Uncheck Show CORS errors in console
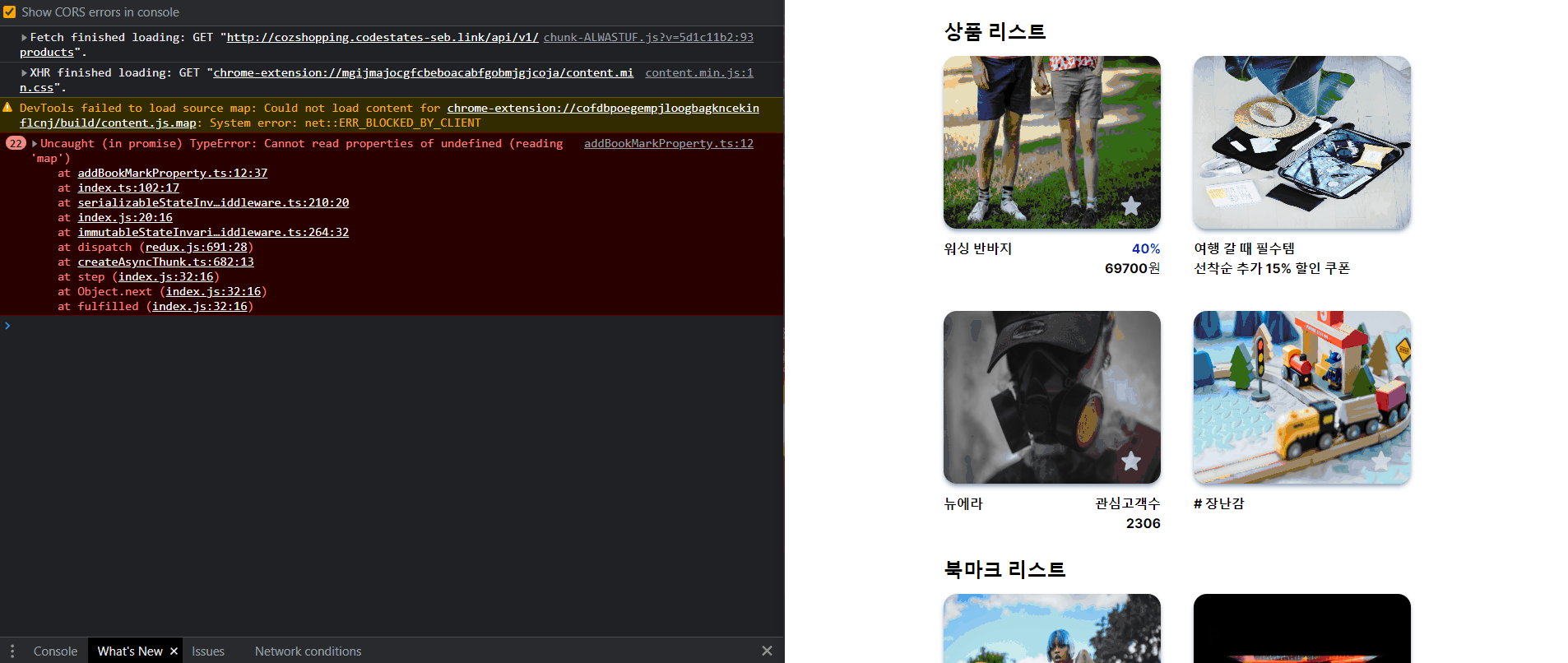1568x663 pixels. tap(10, 12)
